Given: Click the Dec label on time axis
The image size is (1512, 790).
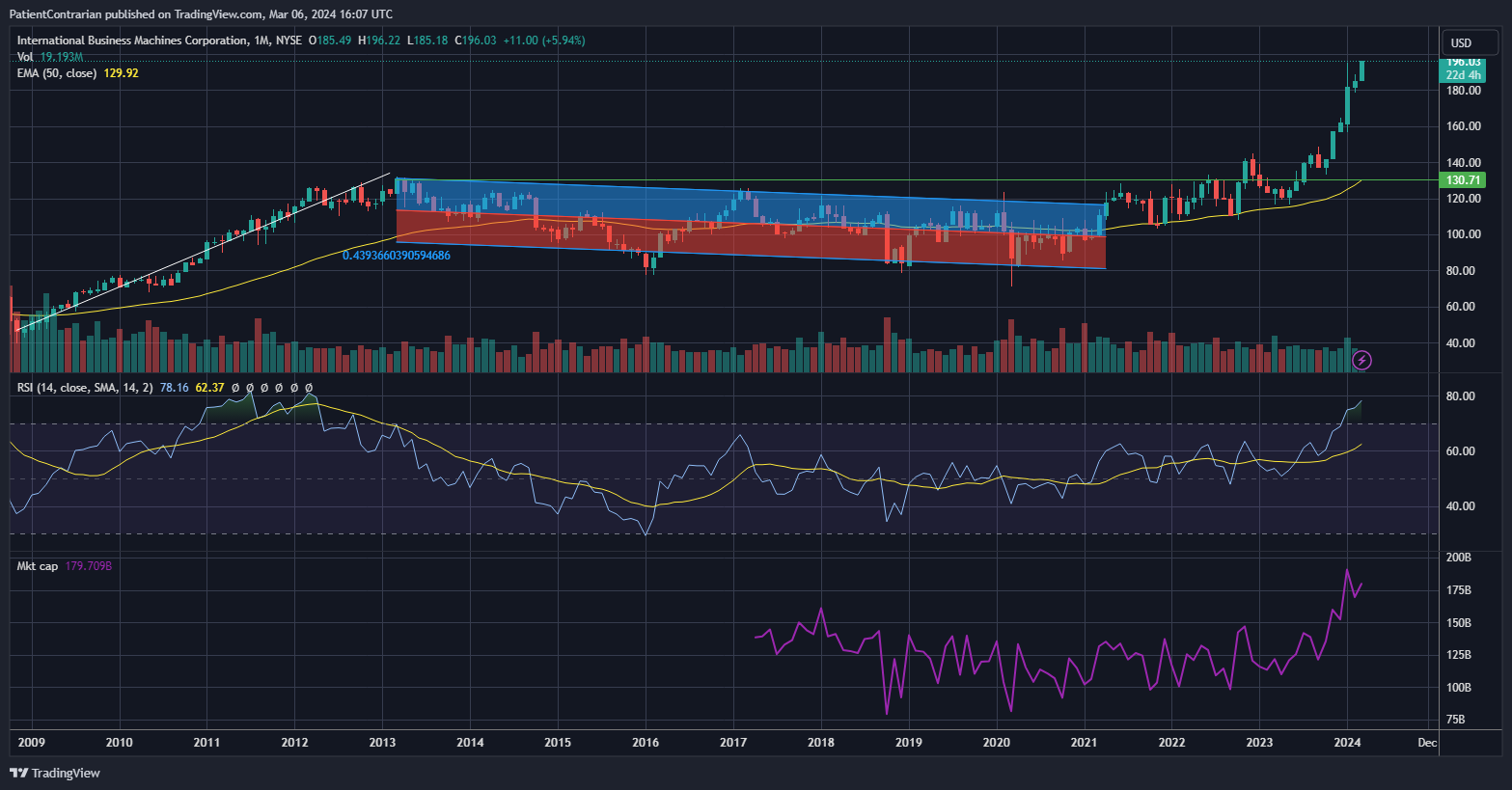Looking at the screenshot, I should pos(1427,743).
